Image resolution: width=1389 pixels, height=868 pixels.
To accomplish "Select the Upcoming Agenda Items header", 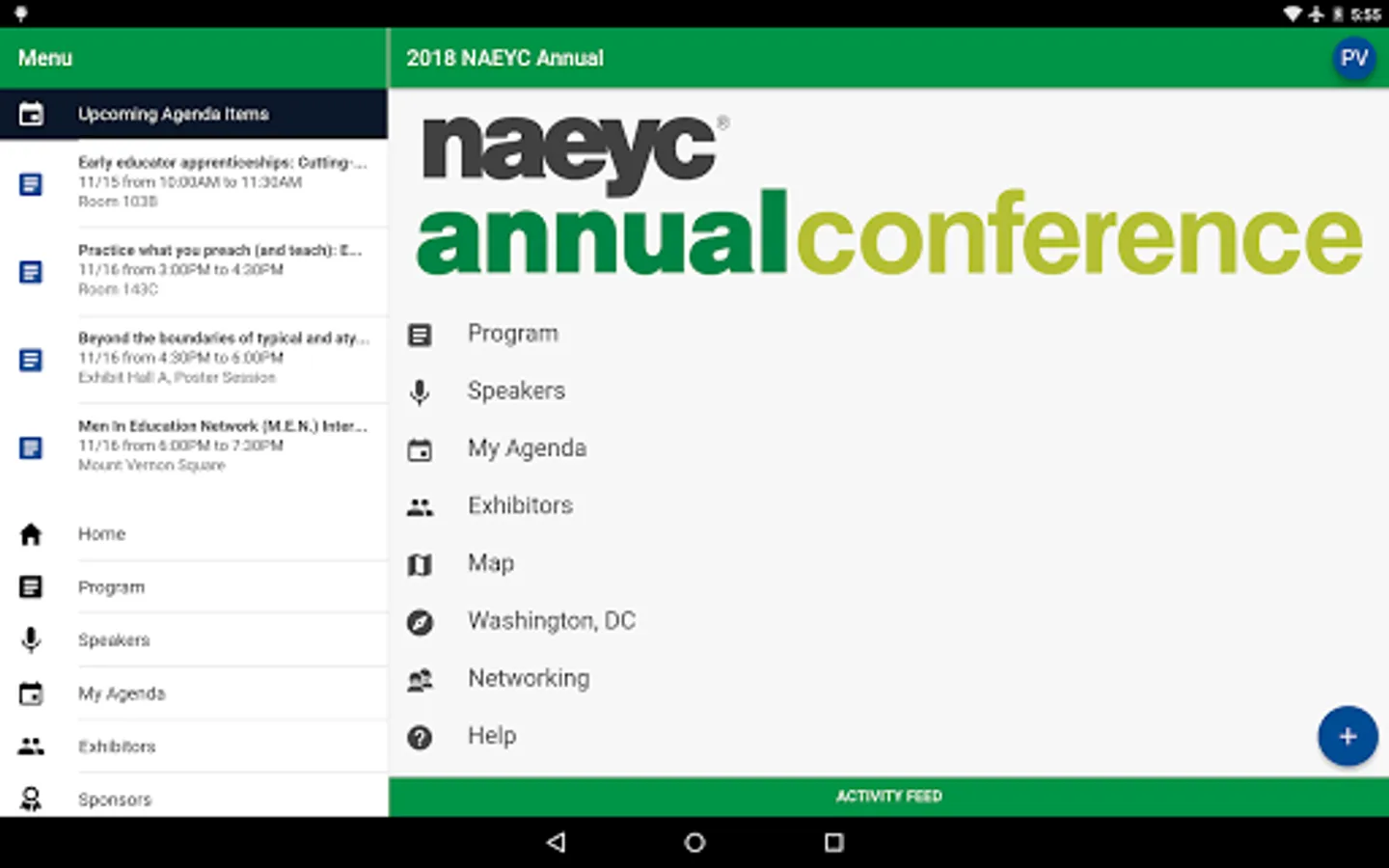I will pyautogui.click(x=194, y=114).
